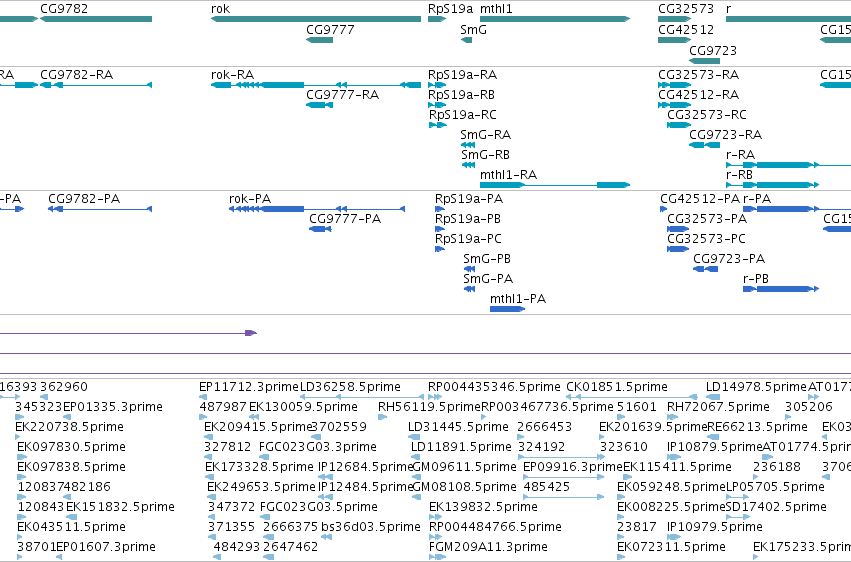This screenshot has height=562, width=851.
Task: Click the mthl1-PA blue protein bar
Action: [x=507, y=309]
